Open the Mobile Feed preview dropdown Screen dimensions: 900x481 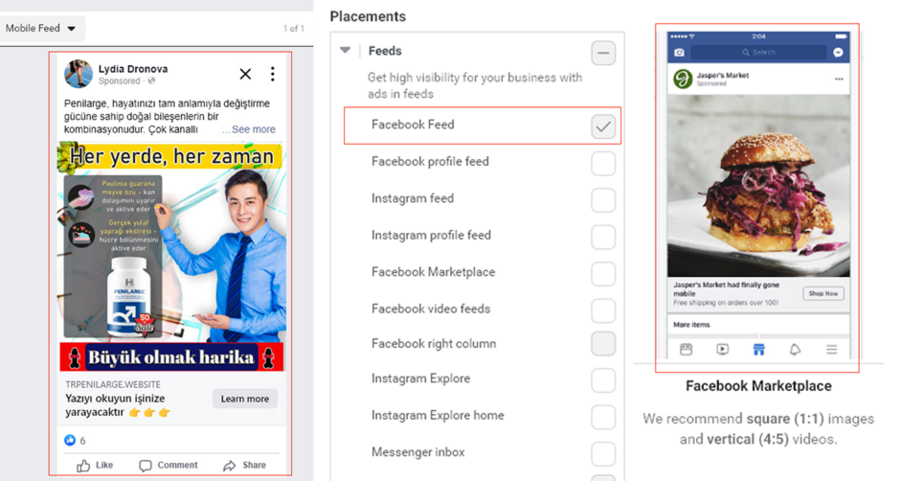pos(41,28)
